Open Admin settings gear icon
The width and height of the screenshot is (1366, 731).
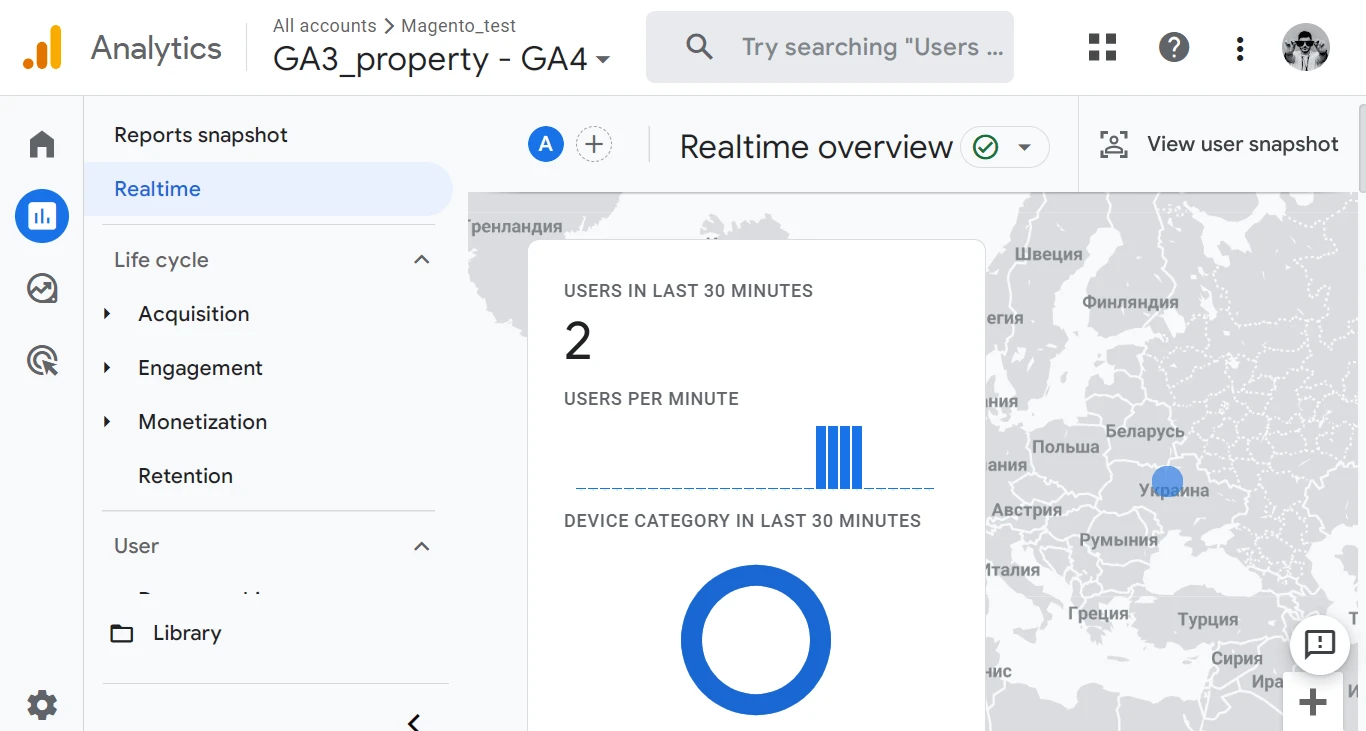pyautogui.click(x=42, y=705)
